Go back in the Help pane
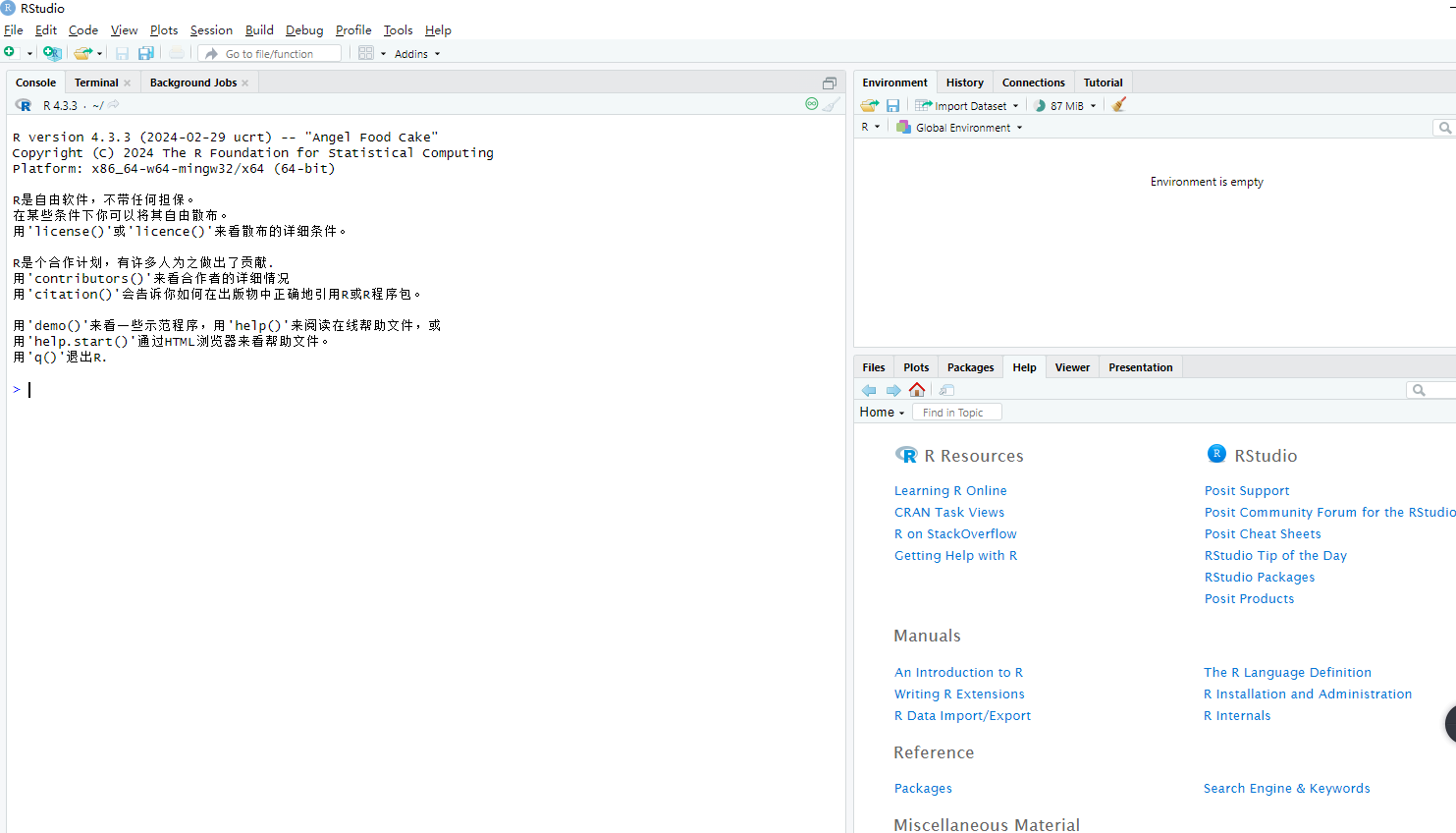The image size is (1456, 833). tap(869, 390)
